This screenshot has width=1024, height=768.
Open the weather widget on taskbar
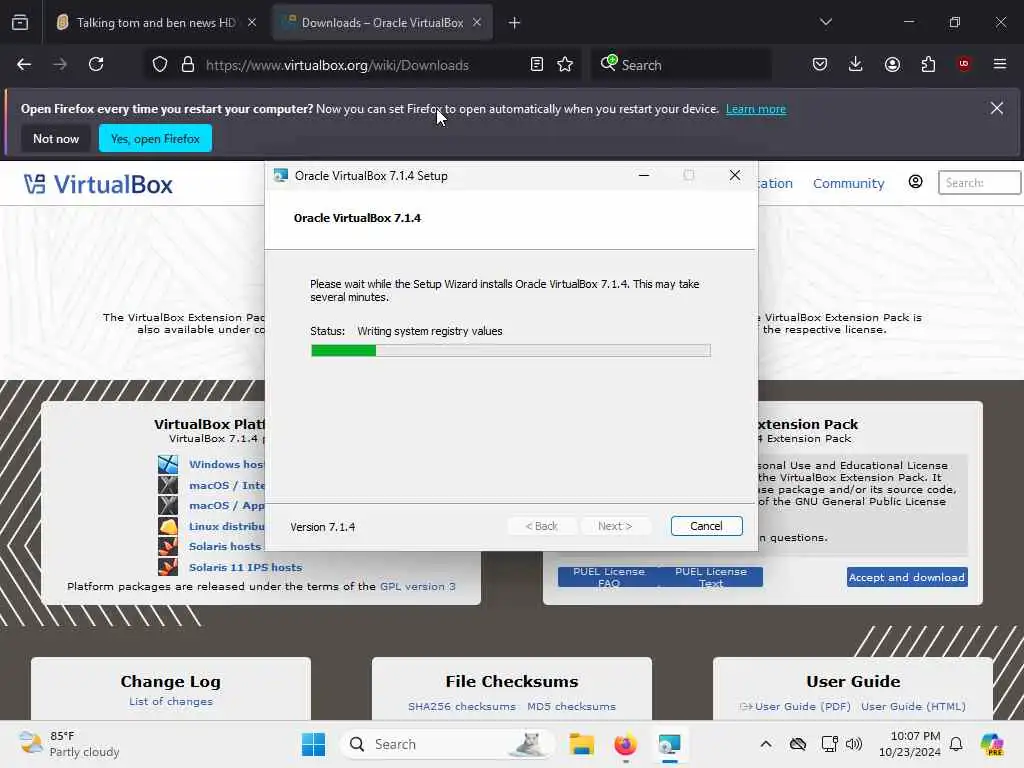69,744
